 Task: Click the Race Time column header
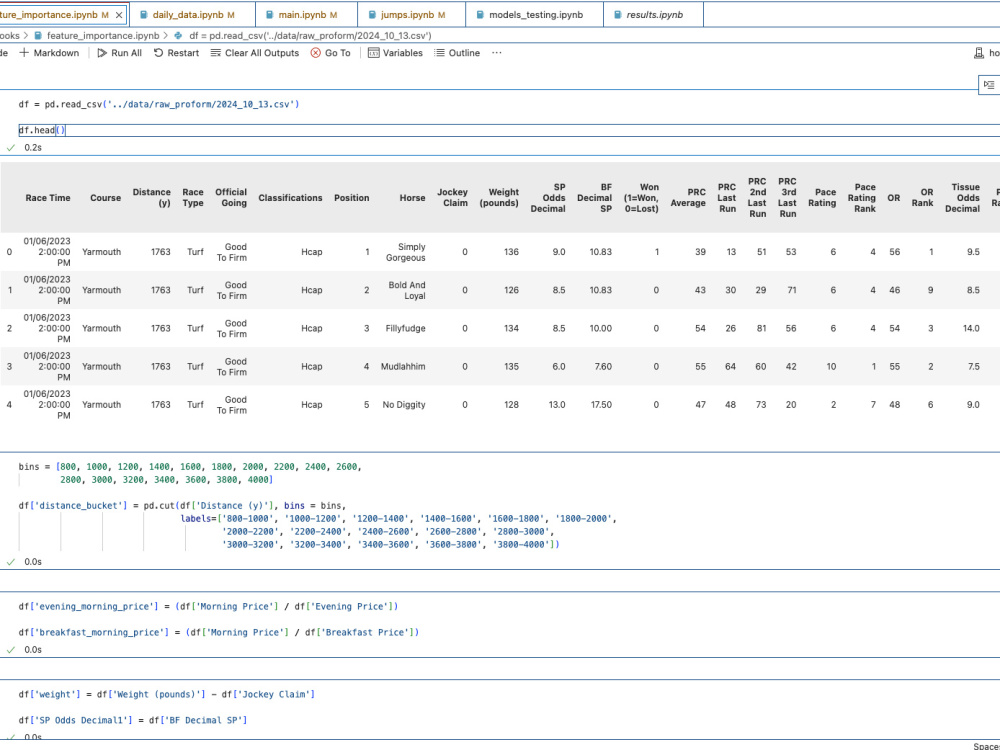(48, 198)
